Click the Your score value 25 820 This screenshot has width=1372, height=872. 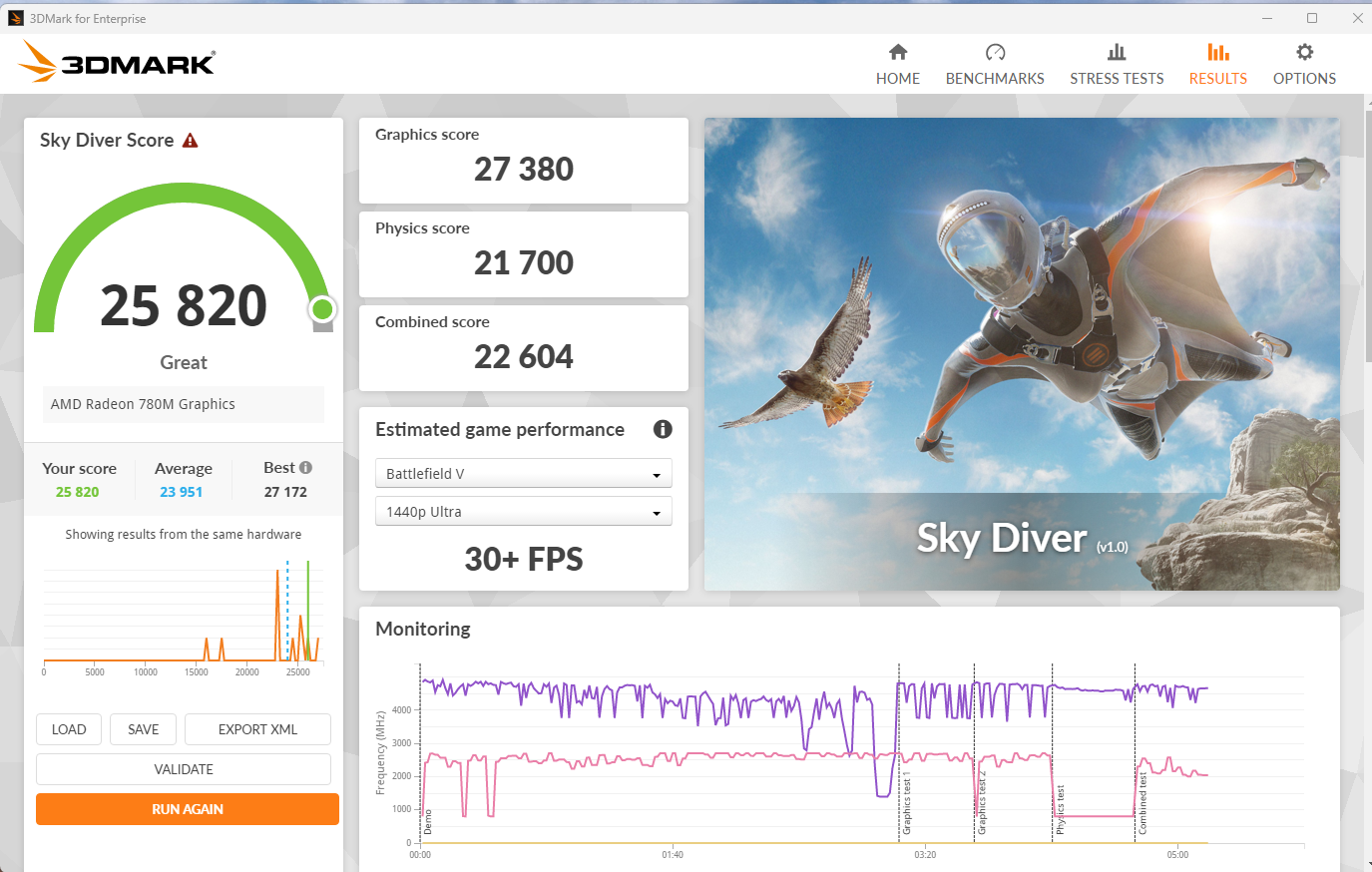click(78, 492)
